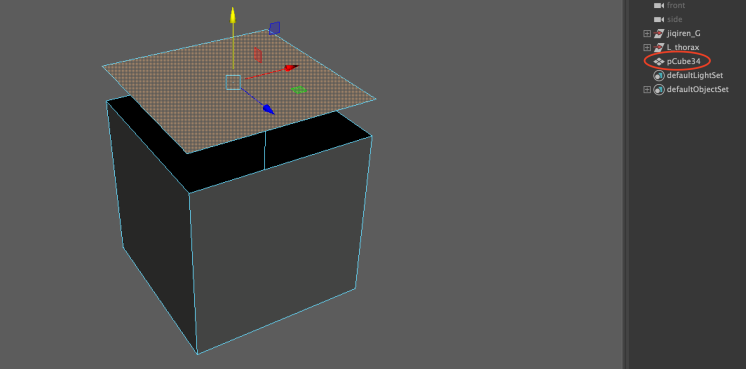Click the defaultLightSet set icon

658,76
